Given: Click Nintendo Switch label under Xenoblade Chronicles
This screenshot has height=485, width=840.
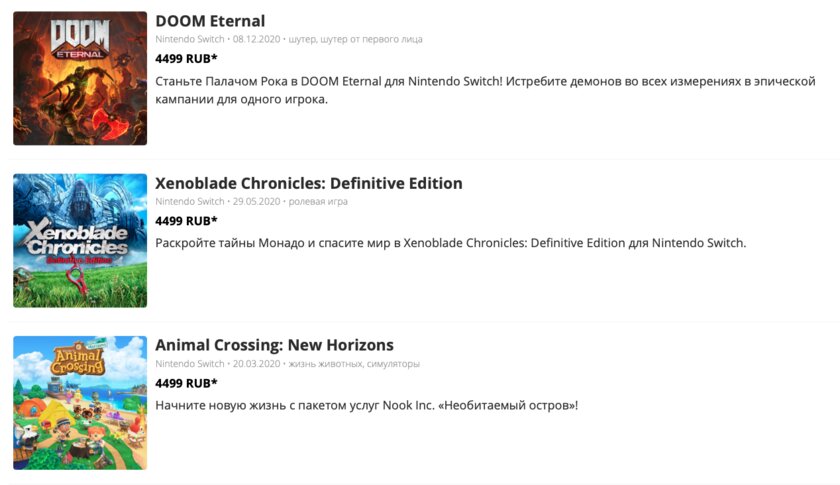Looking at the screenshot, I should tap(190, 202).
